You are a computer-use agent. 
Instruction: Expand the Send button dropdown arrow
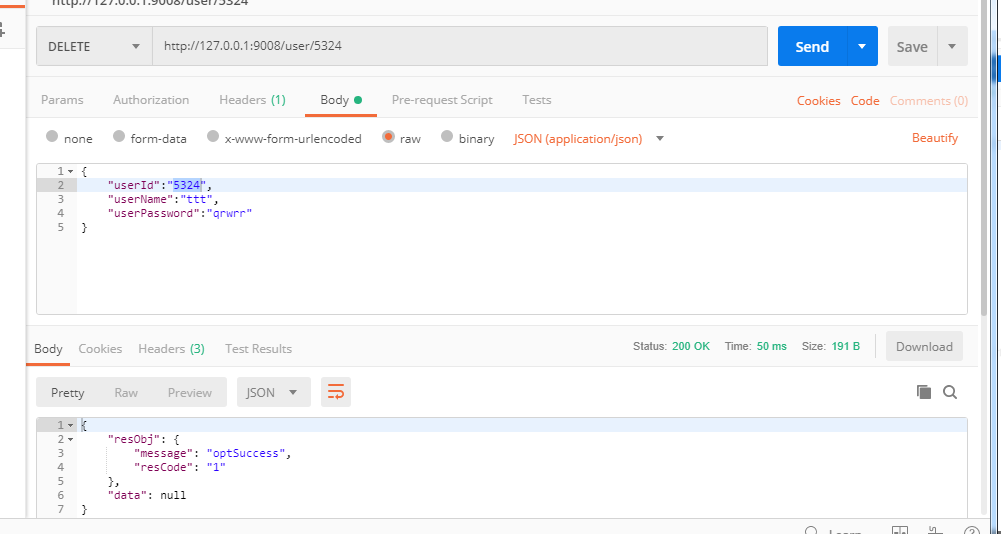pos(862,46)
